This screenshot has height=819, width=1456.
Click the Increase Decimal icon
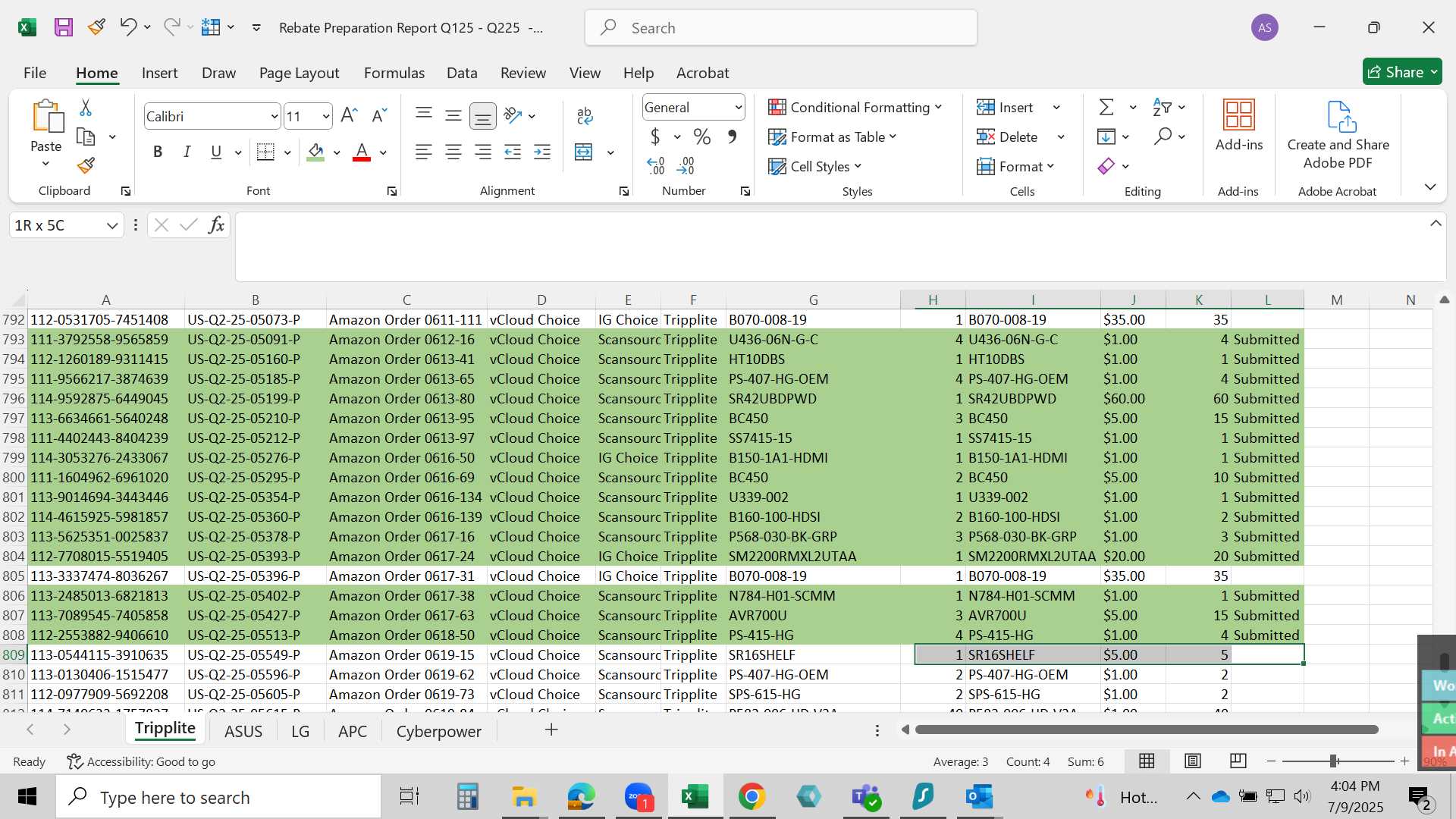click(x=656, y=165)
